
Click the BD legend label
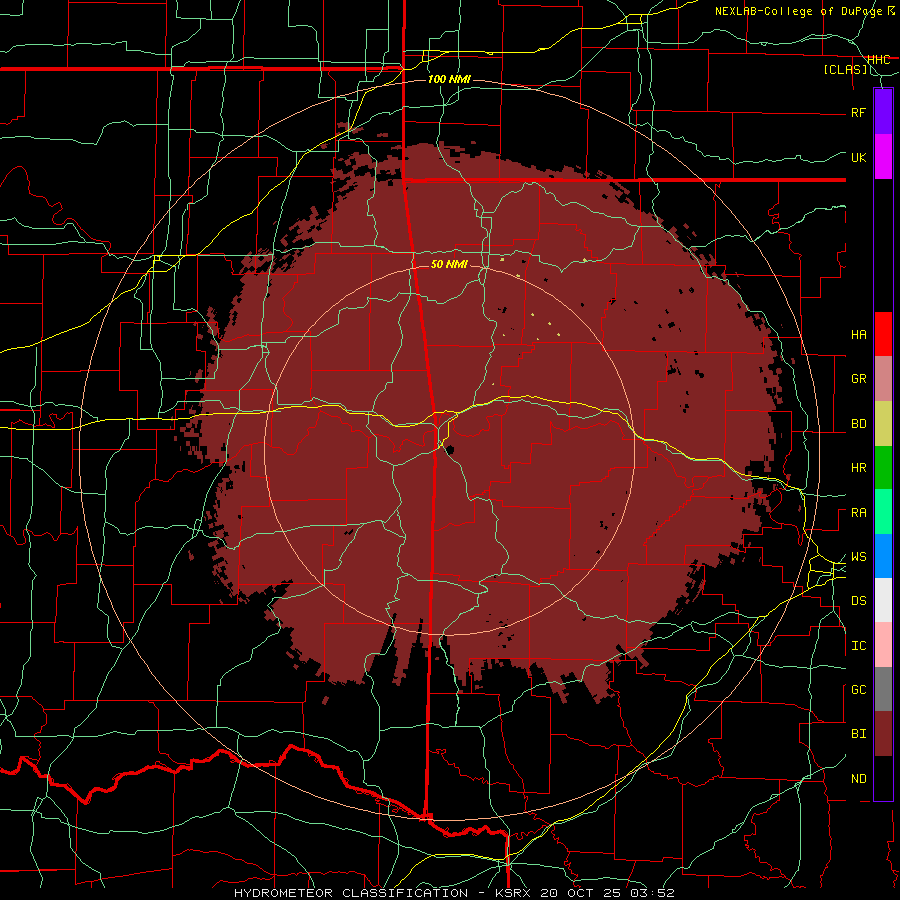coord(858,424)
